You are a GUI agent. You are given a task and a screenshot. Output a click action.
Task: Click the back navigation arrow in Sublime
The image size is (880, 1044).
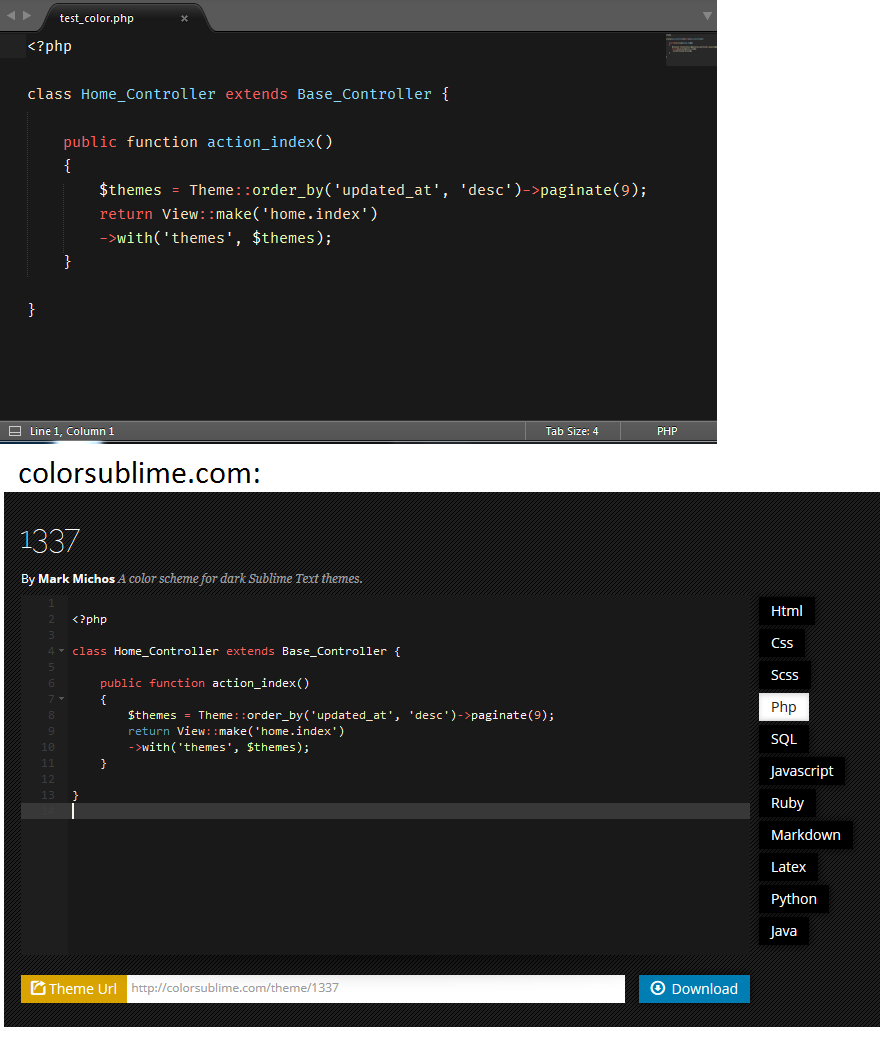[x=9, y=15]
